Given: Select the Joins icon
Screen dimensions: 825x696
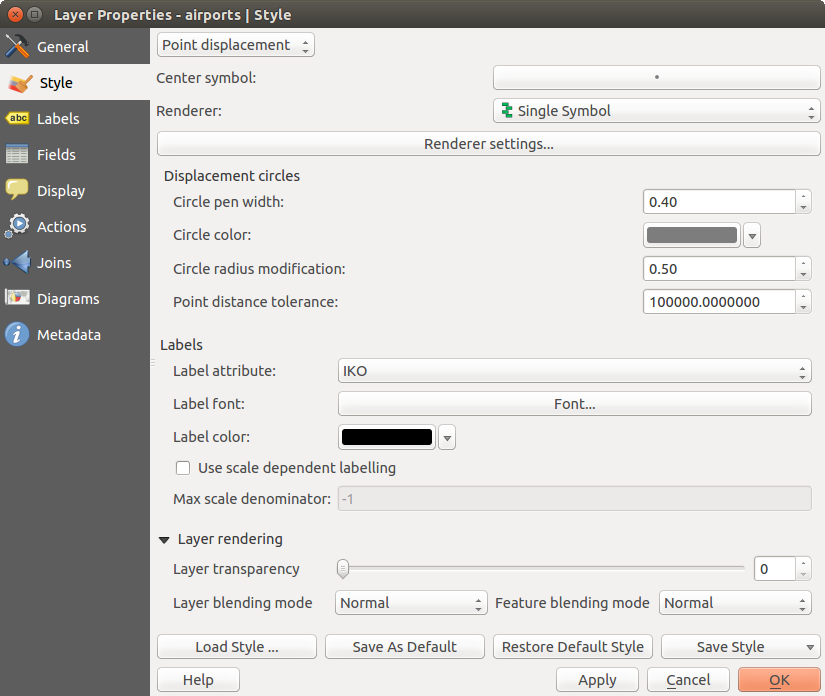Looking at the screenshot, I should click(17, 263).
